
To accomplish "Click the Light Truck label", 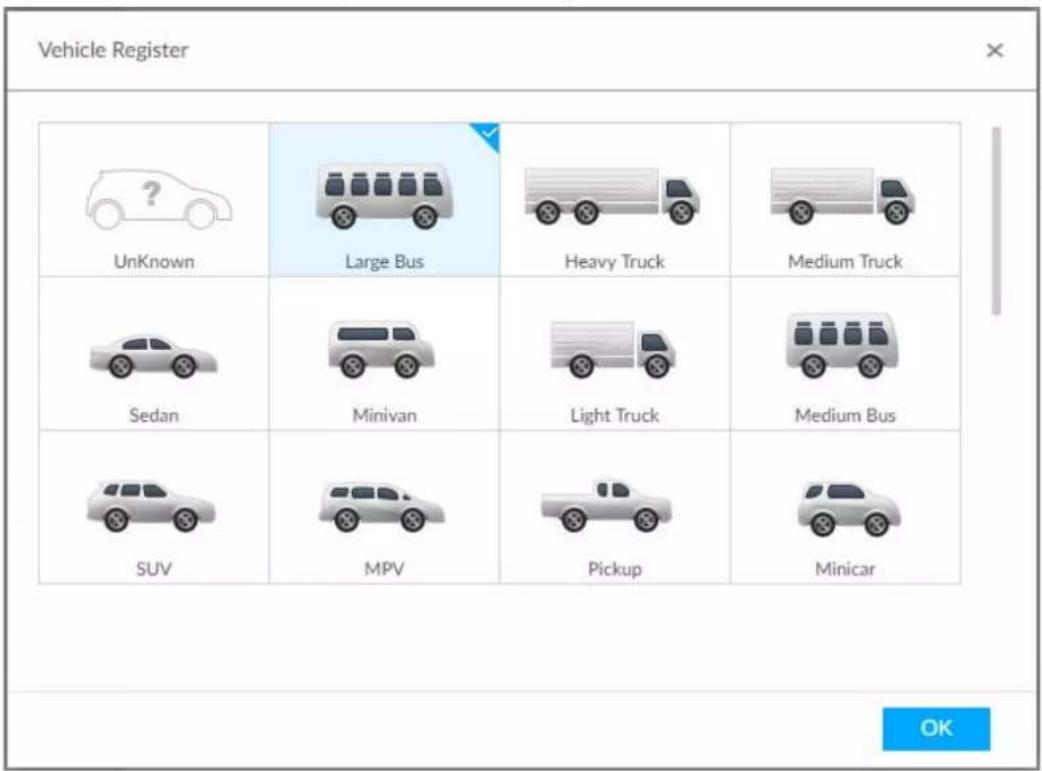I will click(x=615, y=415).
